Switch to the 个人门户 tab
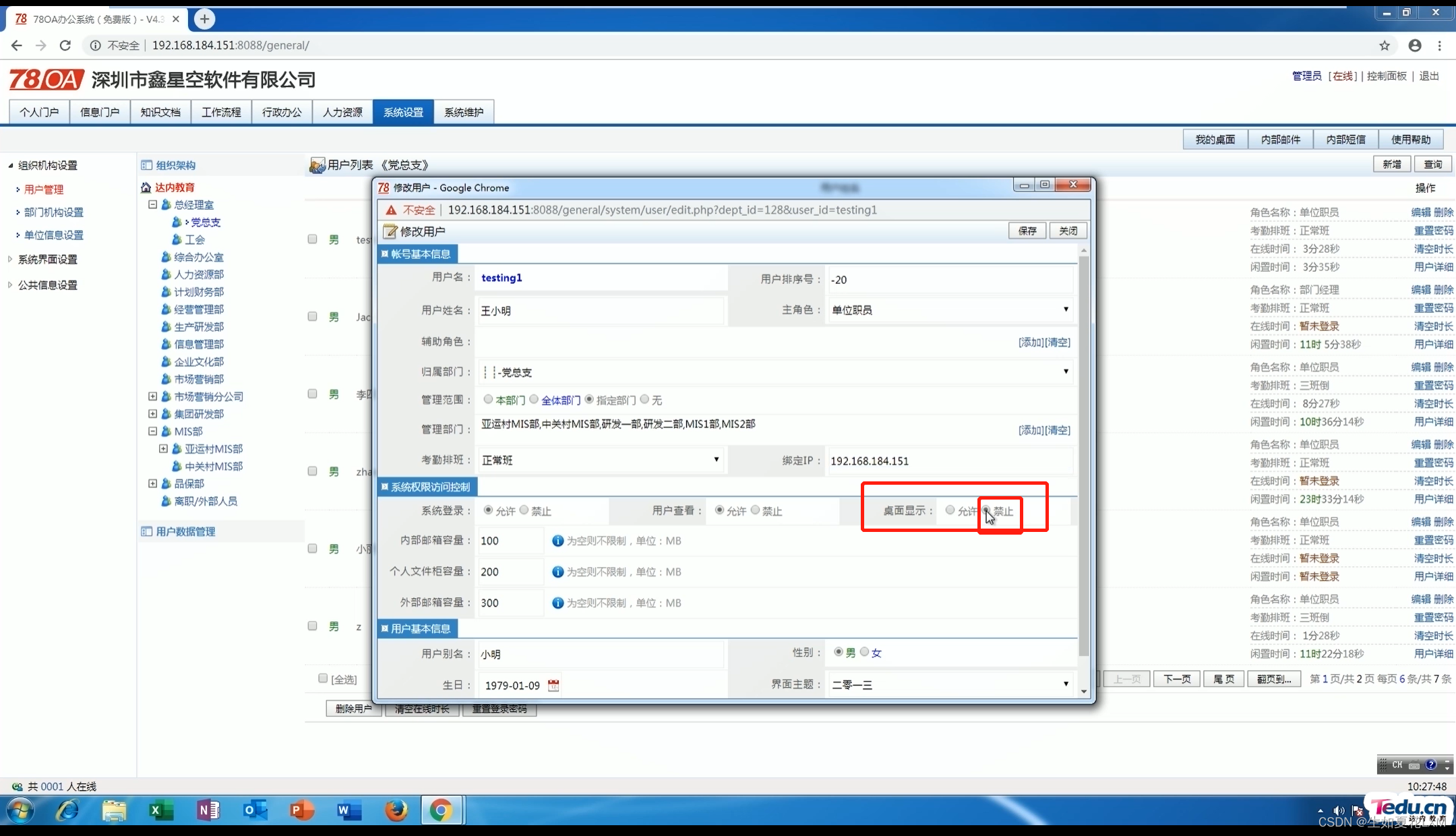Viewport: 1456px width, 836px height. pos(39,112)
